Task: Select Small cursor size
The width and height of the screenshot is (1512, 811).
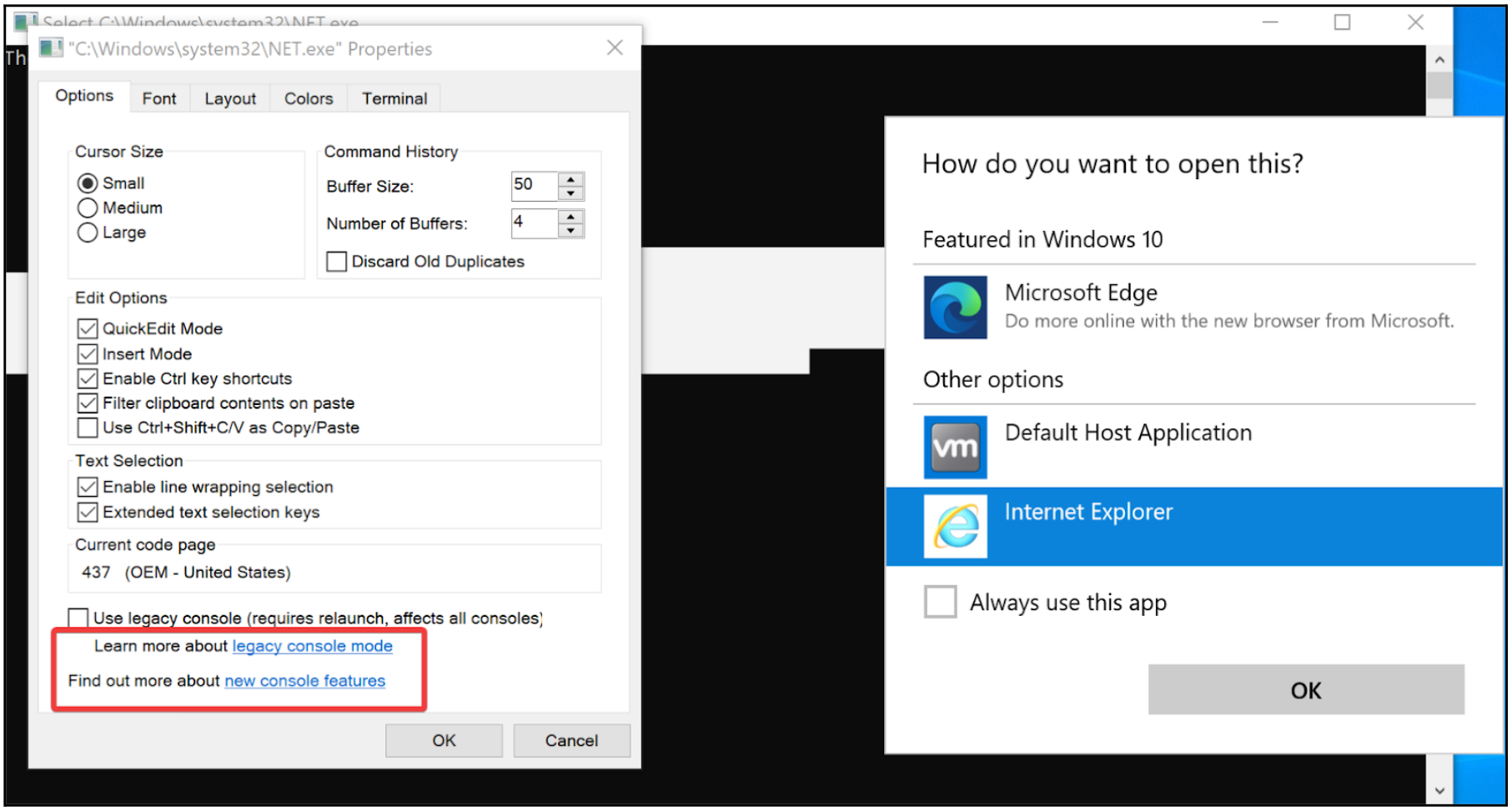Action: coord(88,183)
